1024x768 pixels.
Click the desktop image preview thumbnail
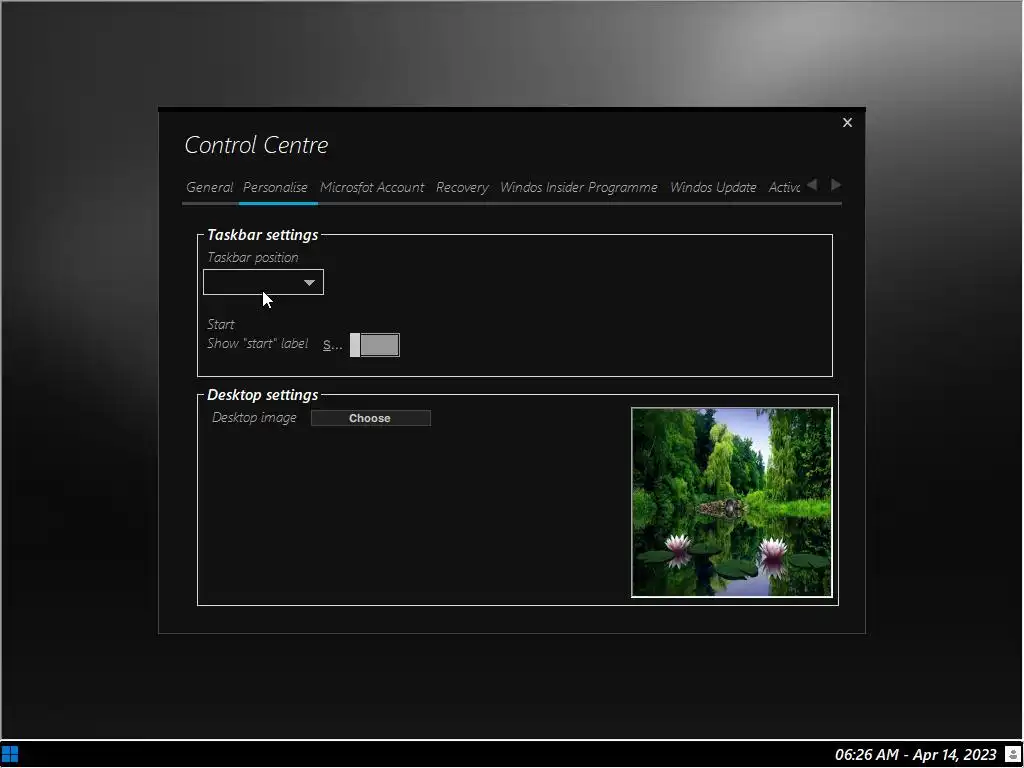click(731, 502)
